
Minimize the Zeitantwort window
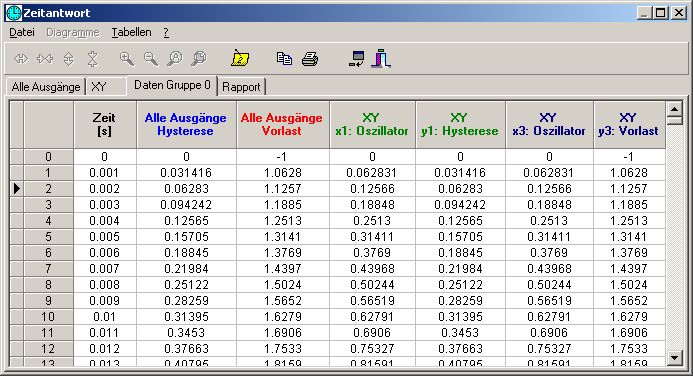coord(644,13)
